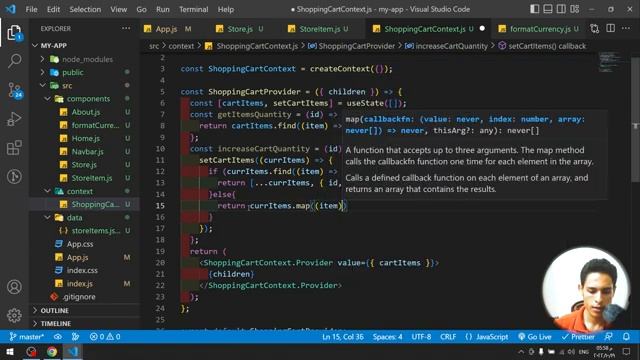The height and width of the screenshot is (360, 640).
Task: Open Chrome from the taskbar
Action: [52, 351]
